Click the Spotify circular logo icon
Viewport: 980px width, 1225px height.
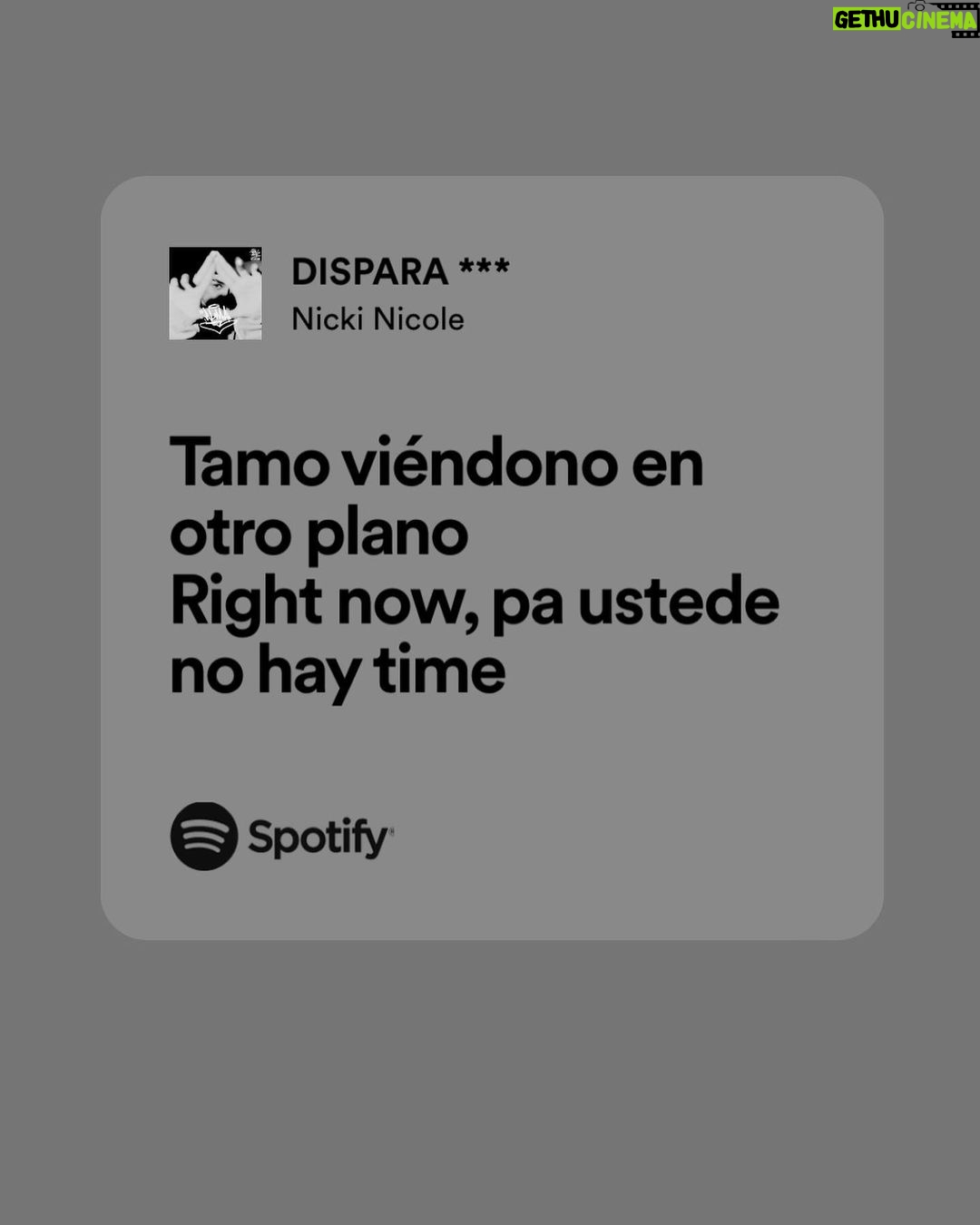(x=204, y=836)
